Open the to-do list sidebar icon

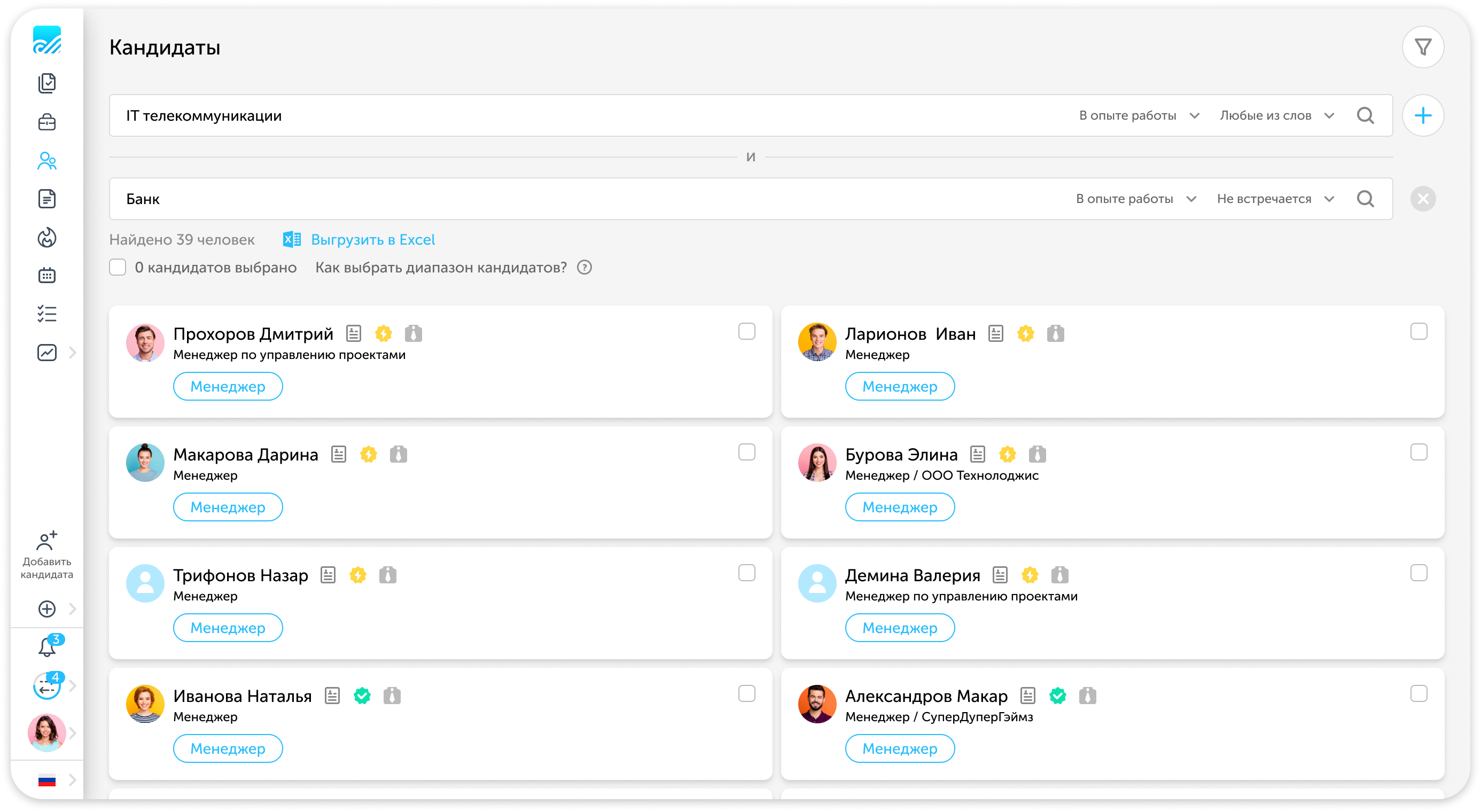[47, 314]
